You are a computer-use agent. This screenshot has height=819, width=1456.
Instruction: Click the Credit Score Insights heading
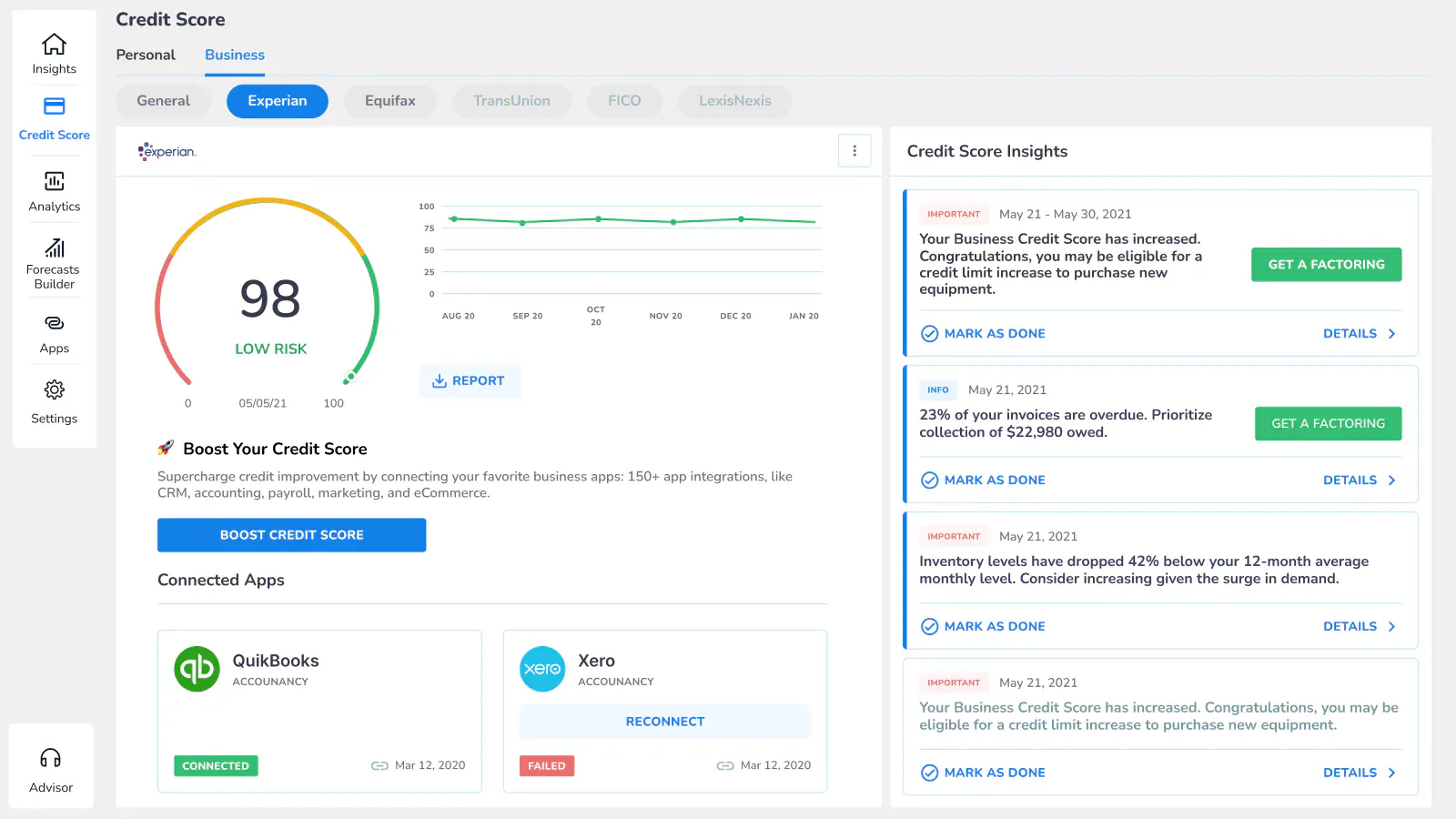click(x=987, y=152)
